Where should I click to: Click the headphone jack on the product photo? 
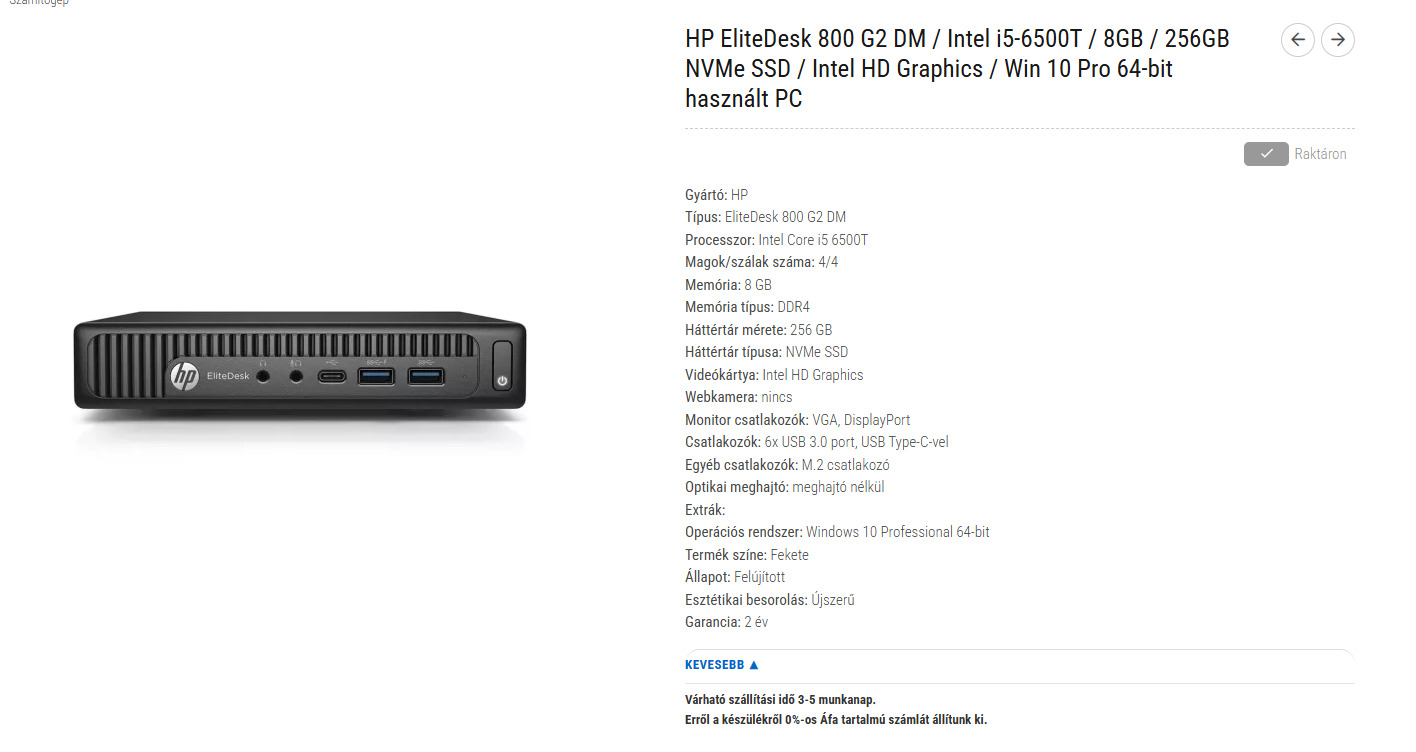(x=263, y=376)
